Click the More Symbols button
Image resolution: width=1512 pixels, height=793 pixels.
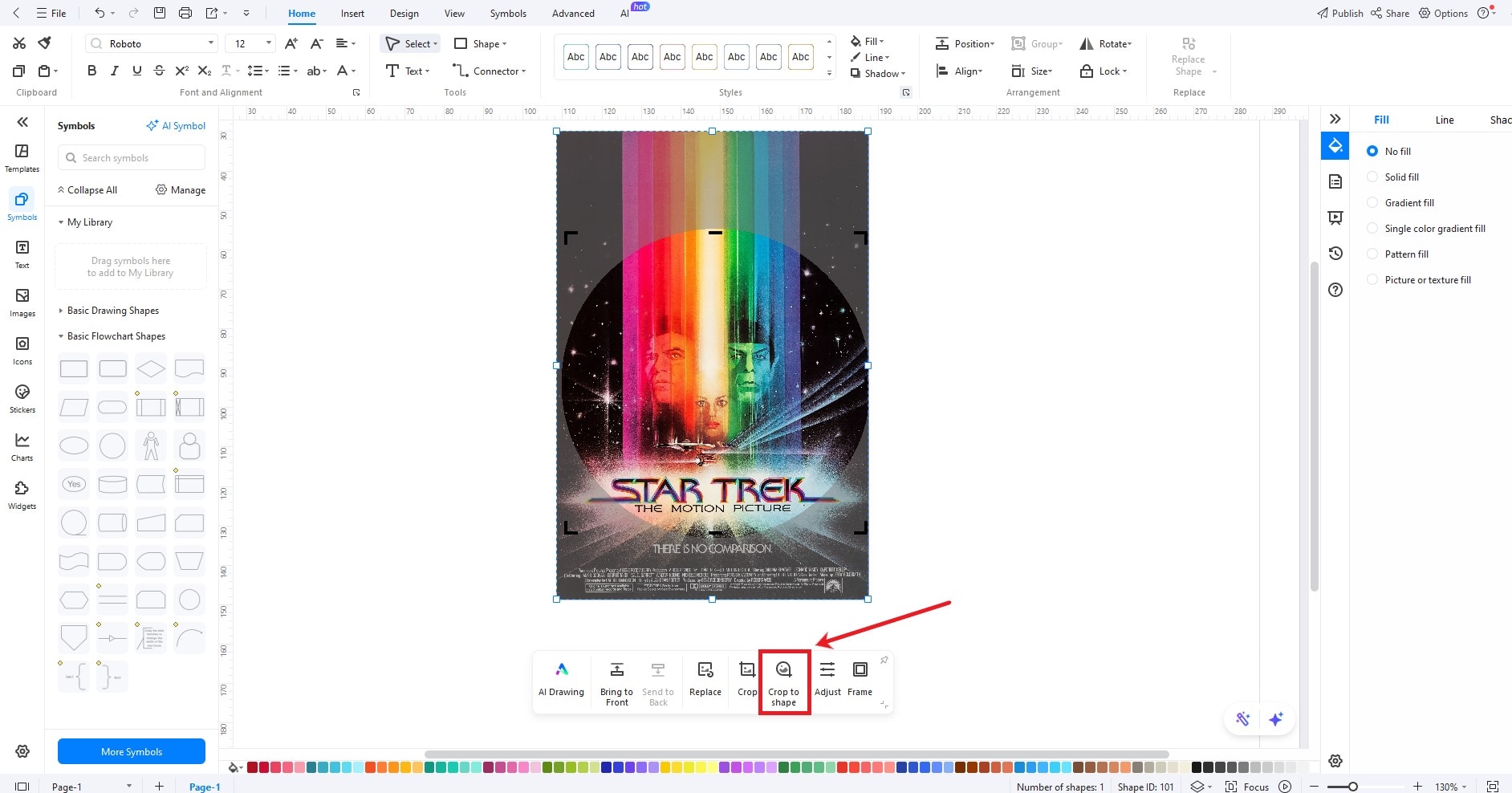[132, 751]
